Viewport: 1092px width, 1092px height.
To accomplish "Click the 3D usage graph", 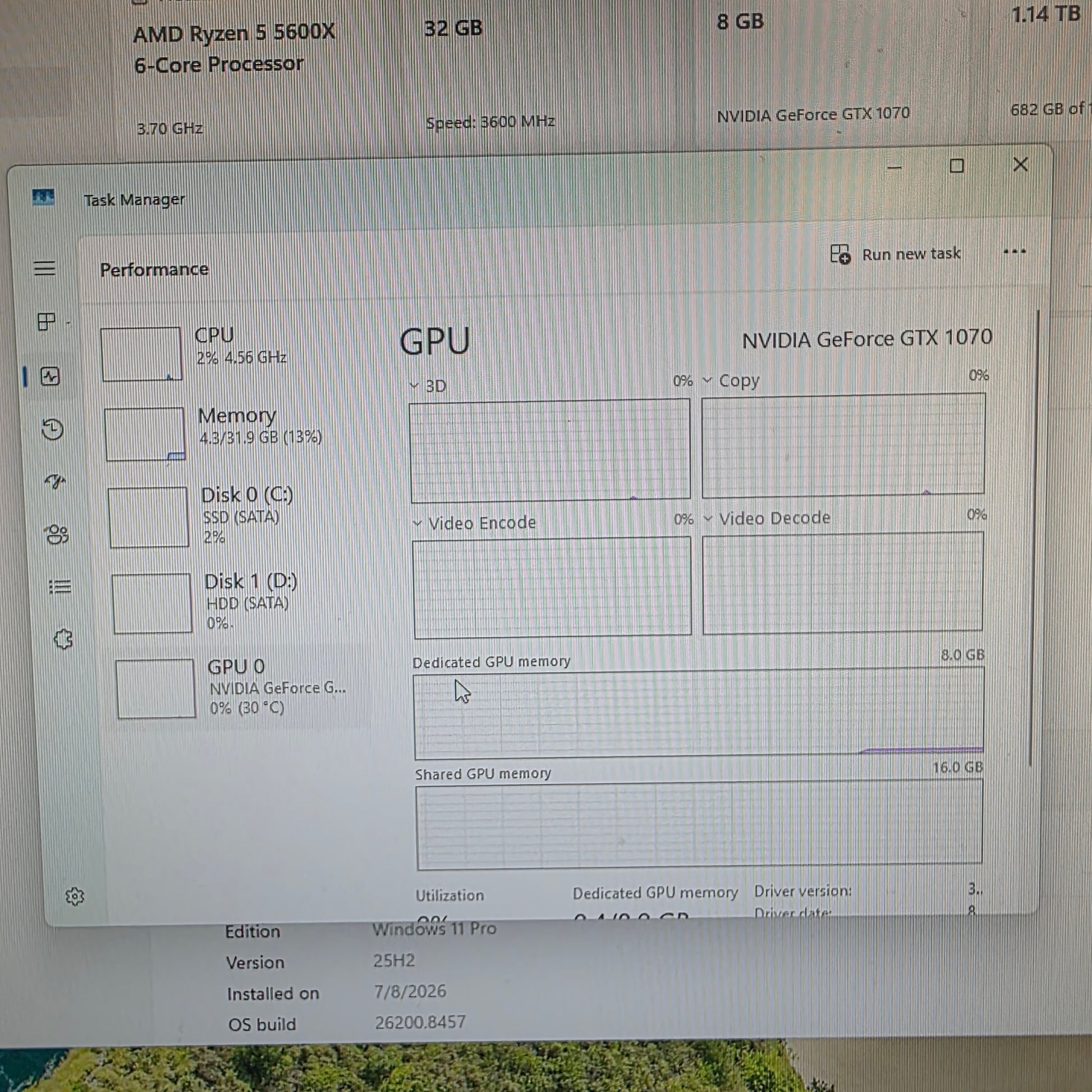I will pos(550,451).
